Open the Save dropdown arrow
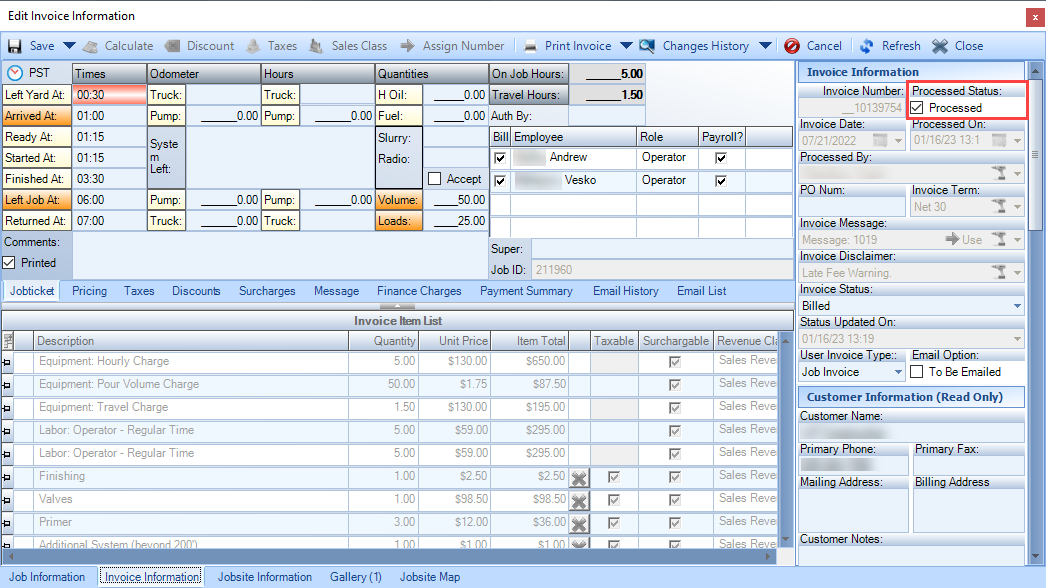The height and width of the screenshot is (588, 1046). coord(69,46)
